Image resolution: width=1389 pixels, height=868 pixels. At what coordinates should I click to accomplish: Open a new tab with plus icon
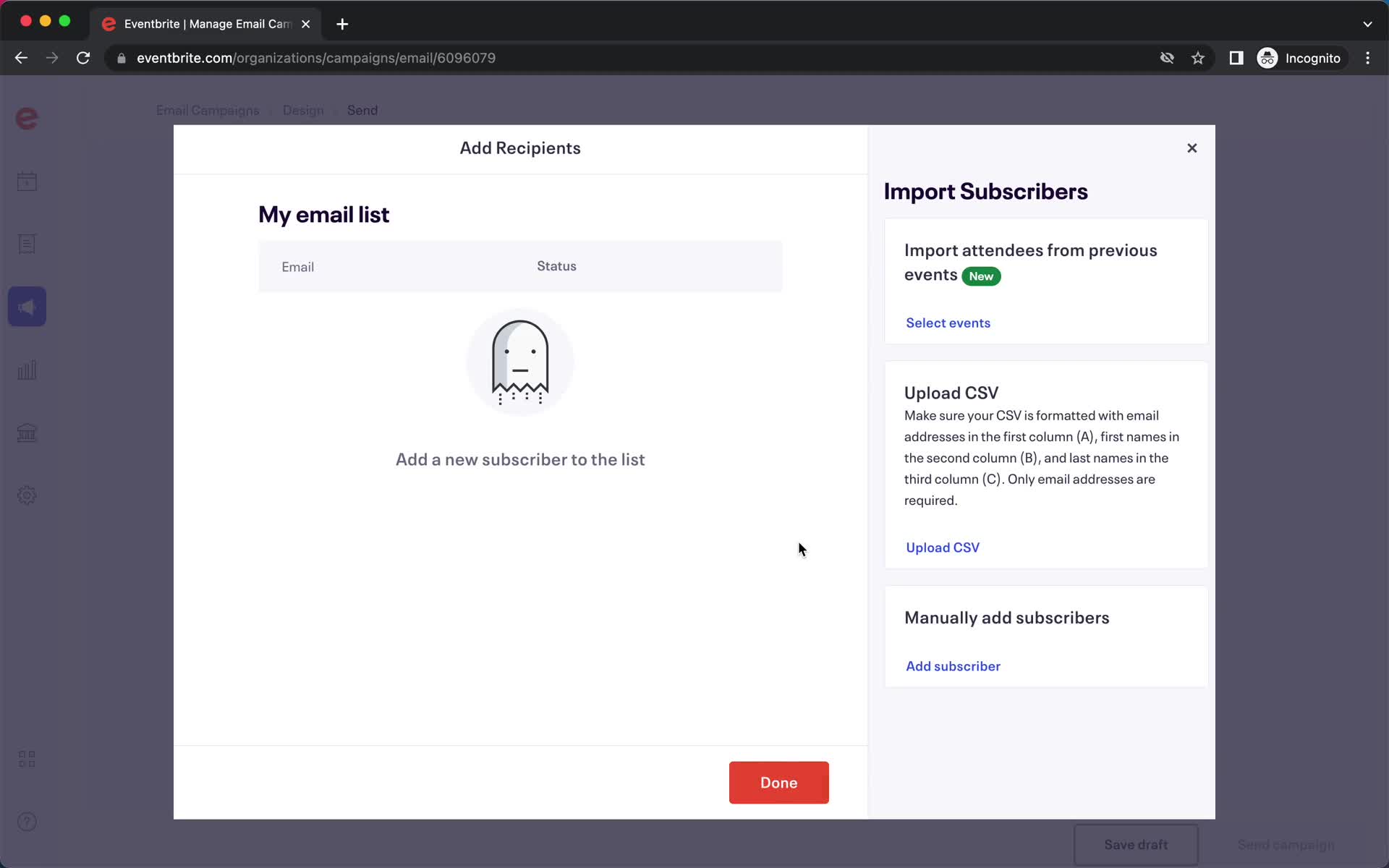coord(342,24)
